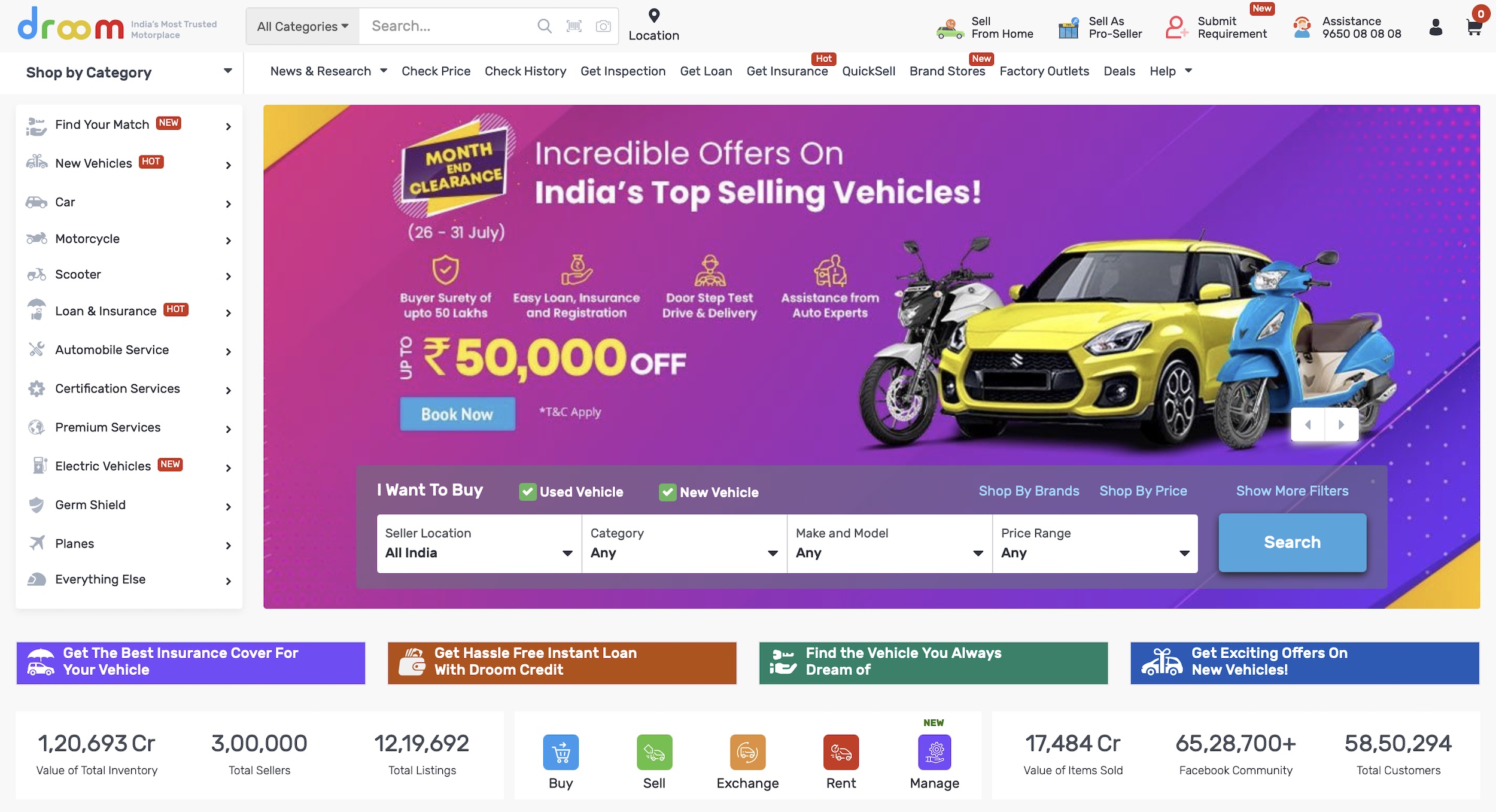Screen dimensions: 1496x812
Task: Click the blue Buy cart icon
Action: pos(561,752)
